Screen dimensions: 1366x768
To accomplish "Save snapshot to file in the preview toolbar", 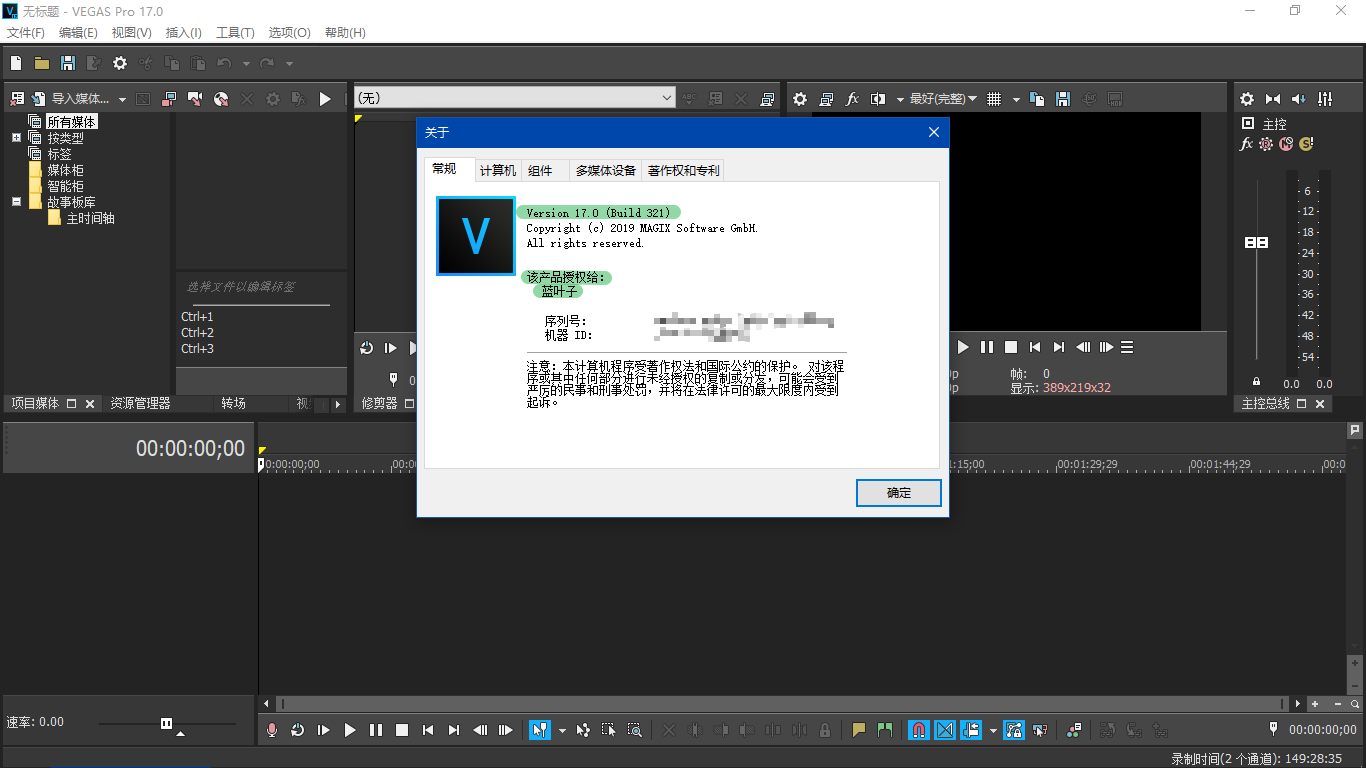I will tap(1063, 99).
